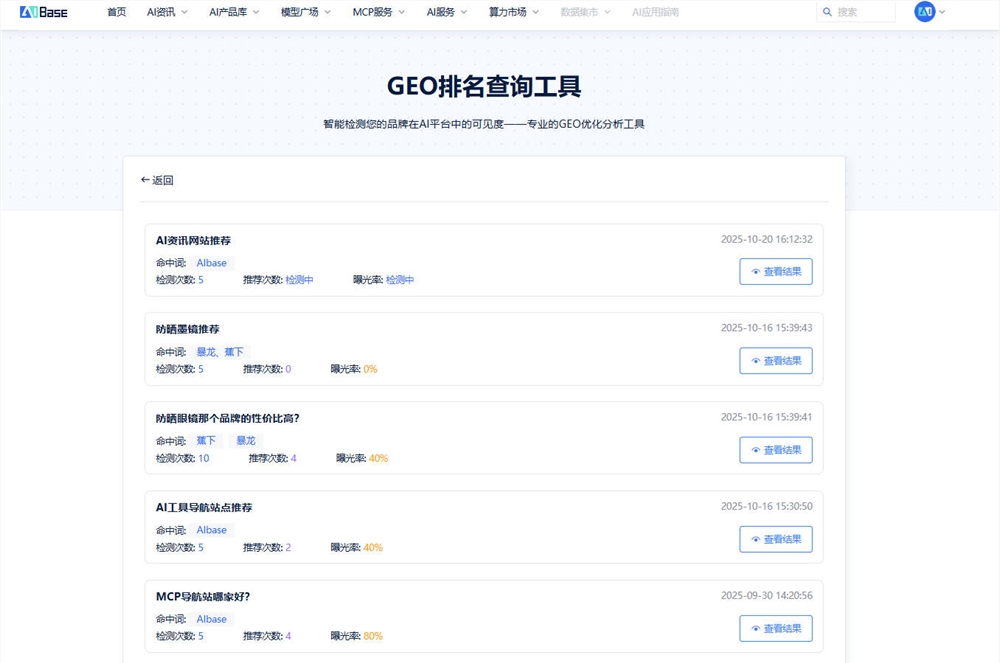This screenshot has width=1000, height=663.
Task: View results for 防晒眼镜那个品牌的性价比高
Action: point(776,450)
